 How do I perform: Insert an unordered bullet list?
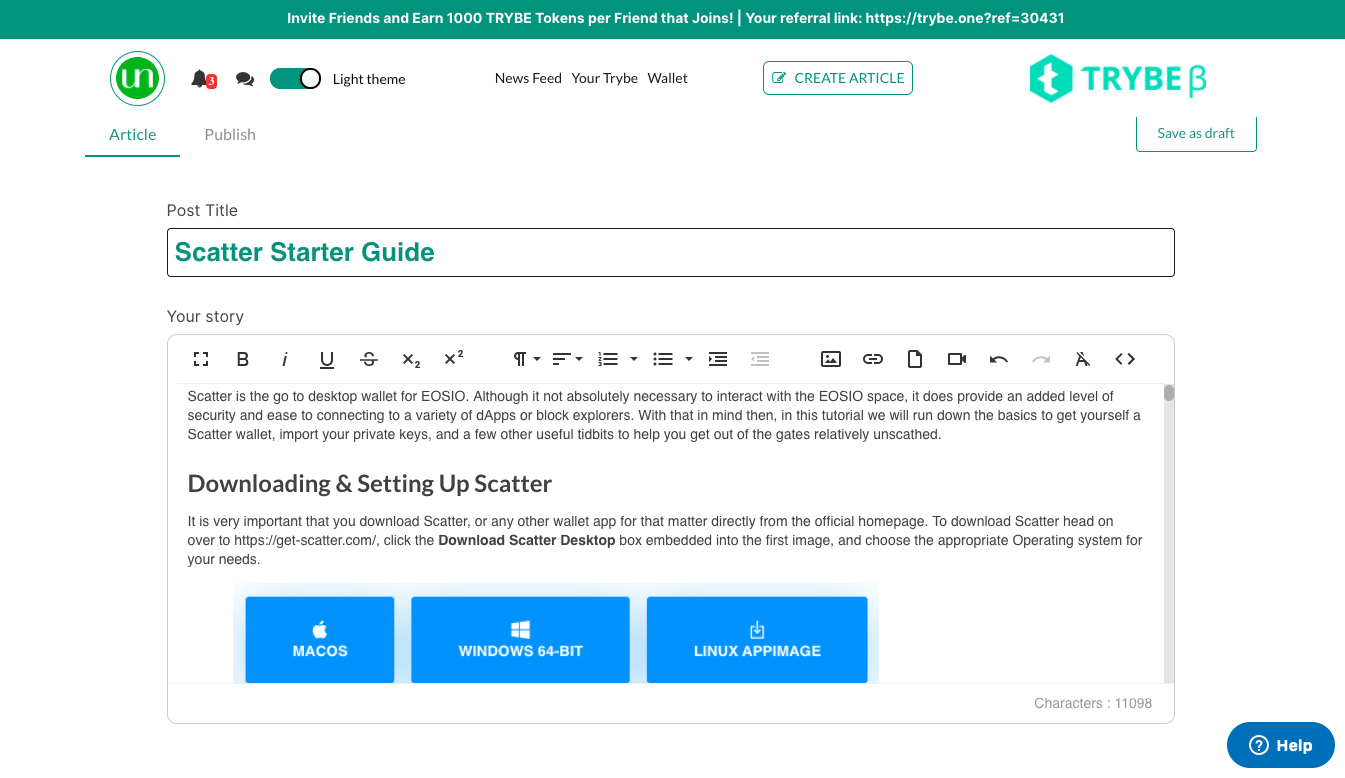click(x=662, y=359)
